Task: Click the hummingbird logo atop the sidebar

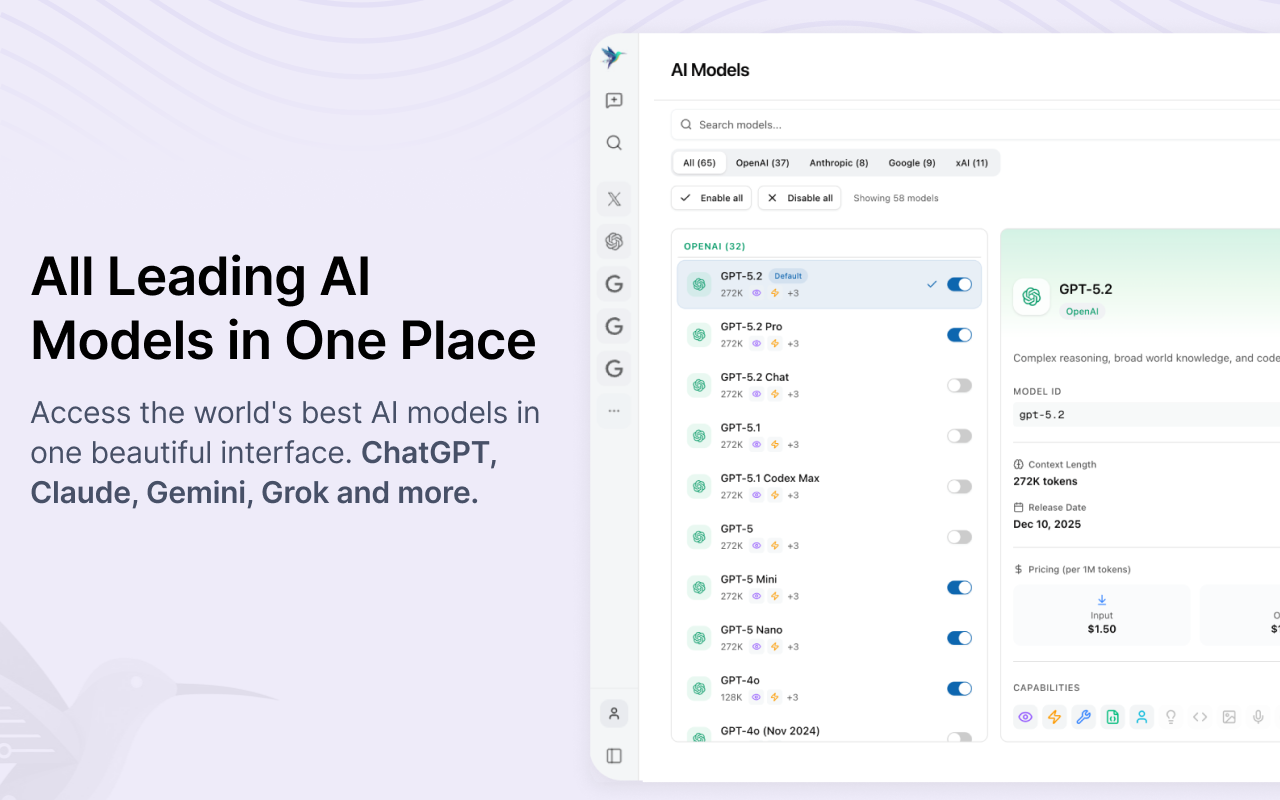Action: (613, 57)
